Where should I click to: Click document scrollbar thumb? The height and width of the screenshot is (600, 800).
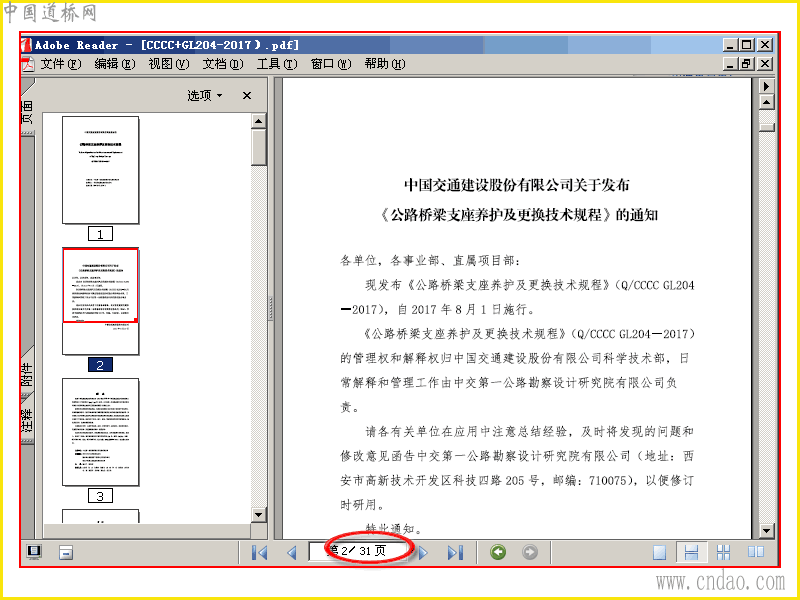click(766, 128)
